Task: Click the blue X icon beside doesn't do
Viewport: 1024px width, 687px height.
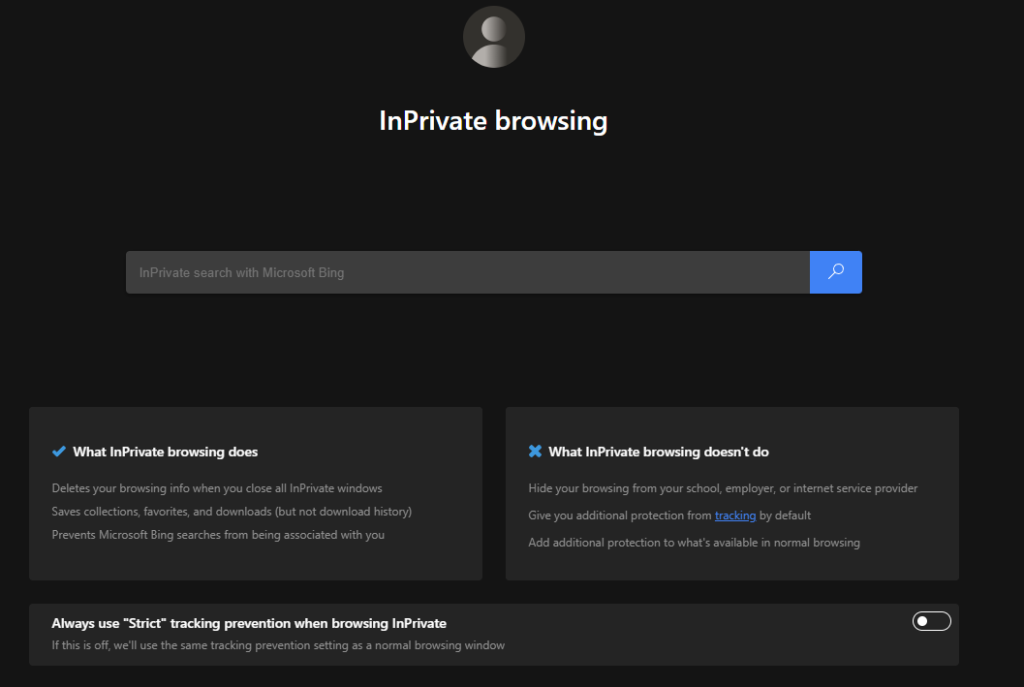Action: tap(535, 451)
